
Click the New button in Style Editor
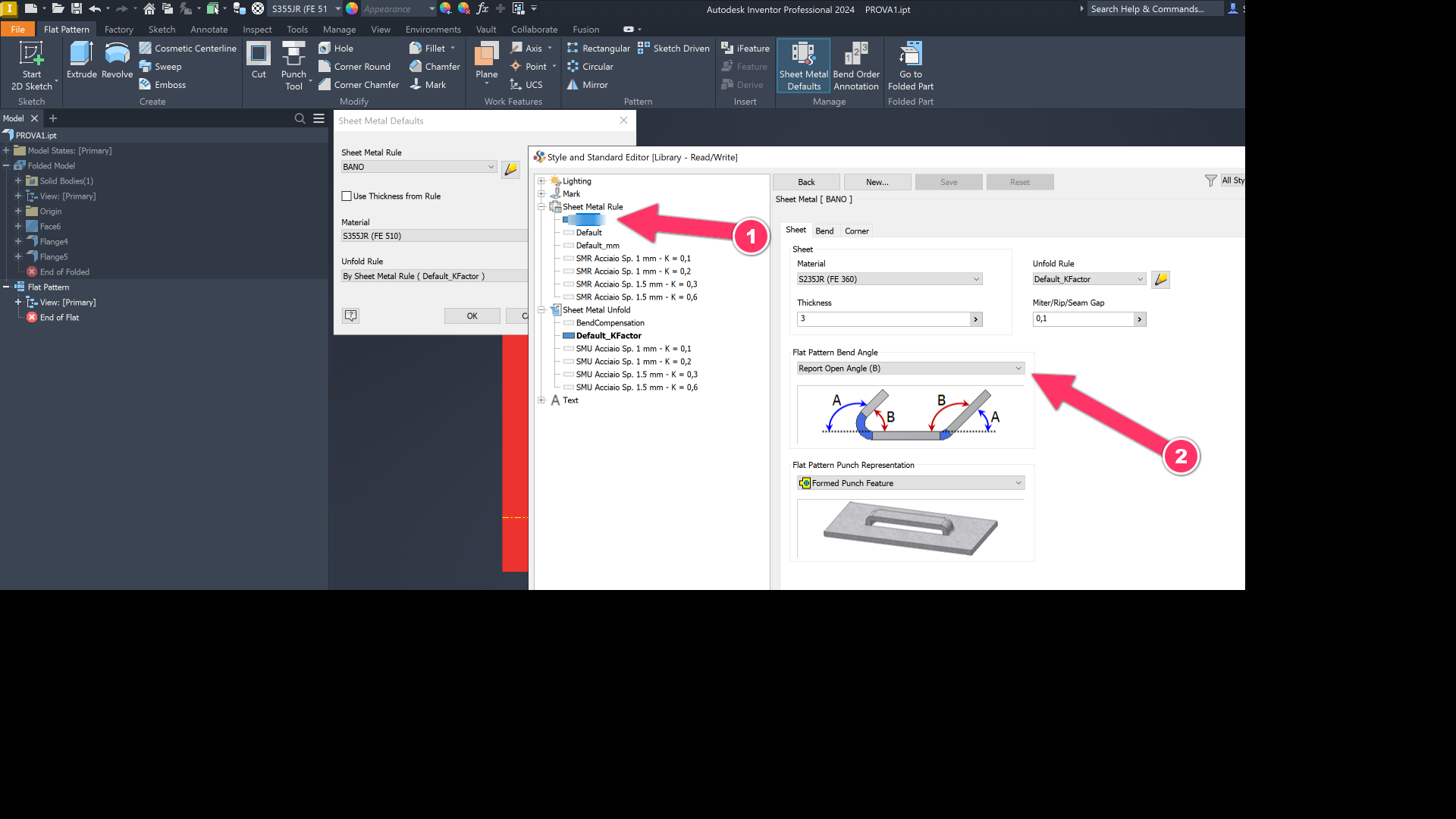coord(877,182)
